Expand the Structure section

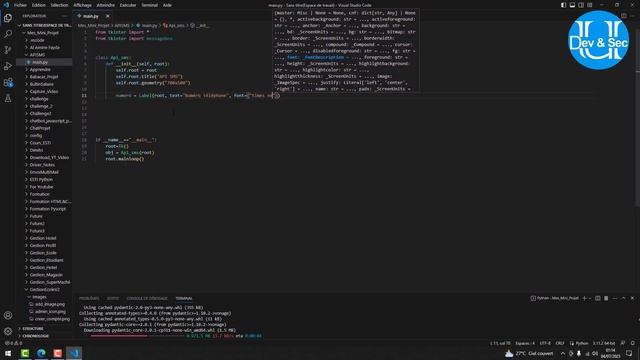tap(33, 329)
